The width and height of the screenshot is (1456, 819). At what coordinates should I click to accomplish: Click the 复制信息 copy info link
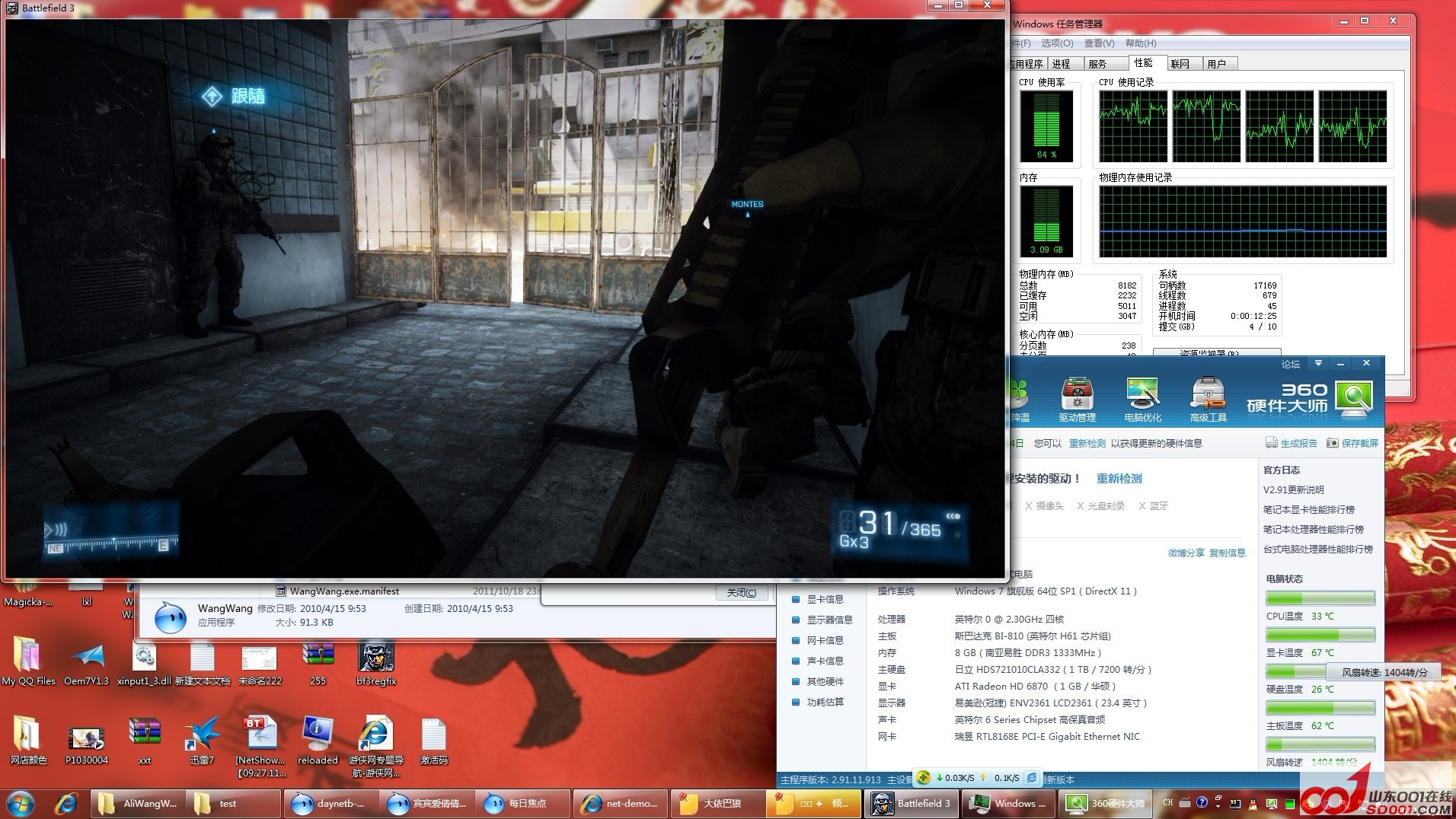coord(1227,553)
